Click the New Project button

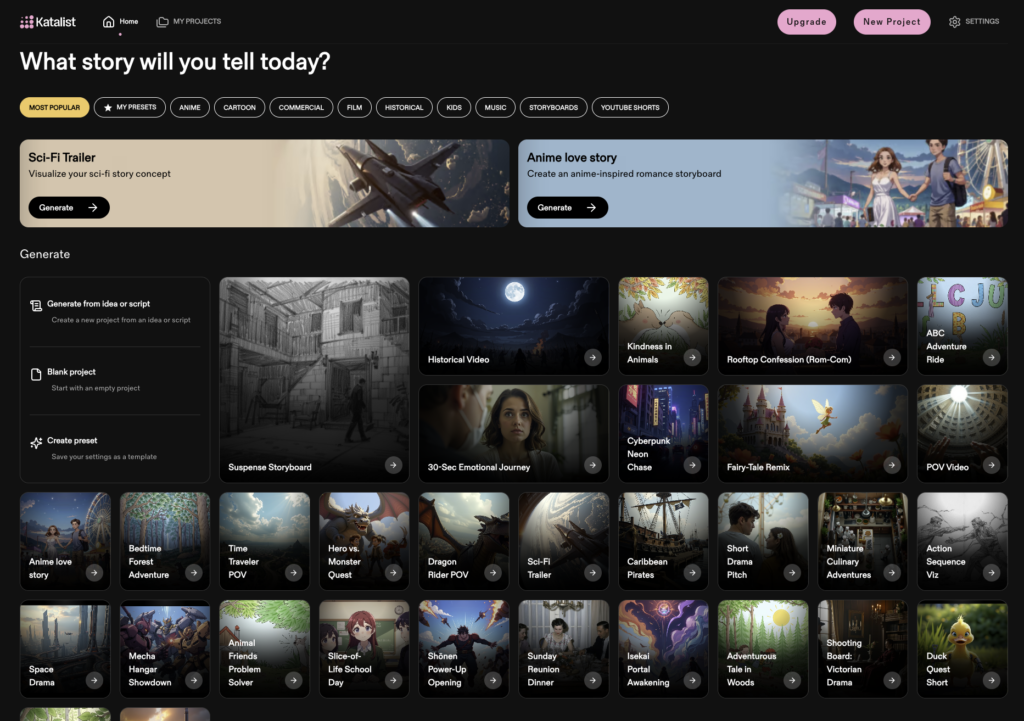pyautogui.click(x=892, y=22)
